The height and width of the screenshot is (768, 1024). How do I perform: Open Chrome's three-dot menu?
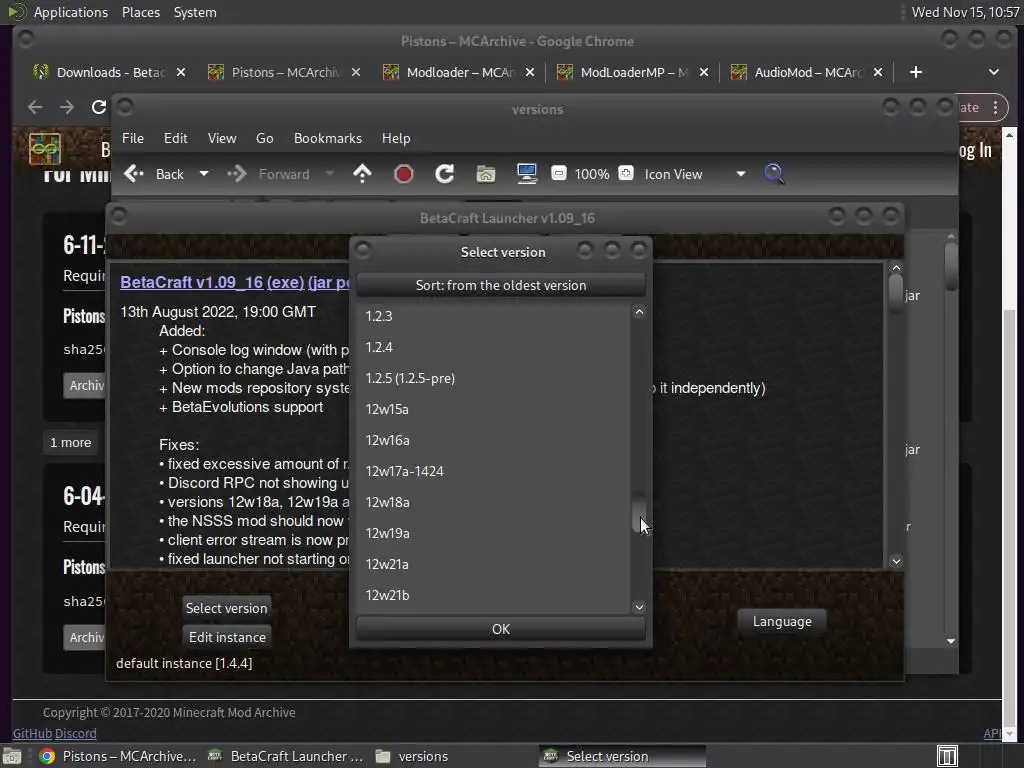(x=995, y=107)
